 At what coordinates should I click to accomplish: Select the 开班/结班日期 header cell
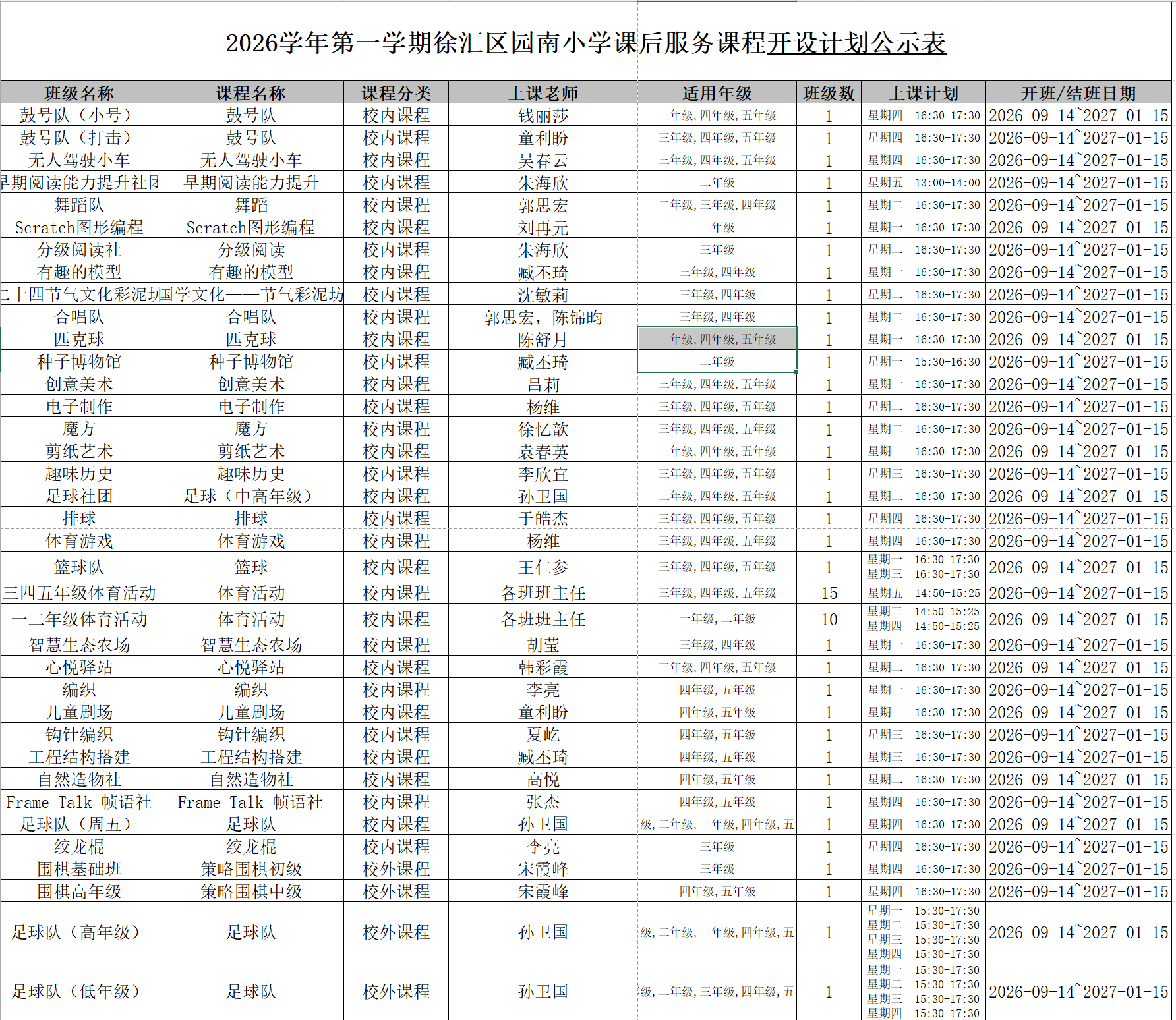(x=1078, y=93)
